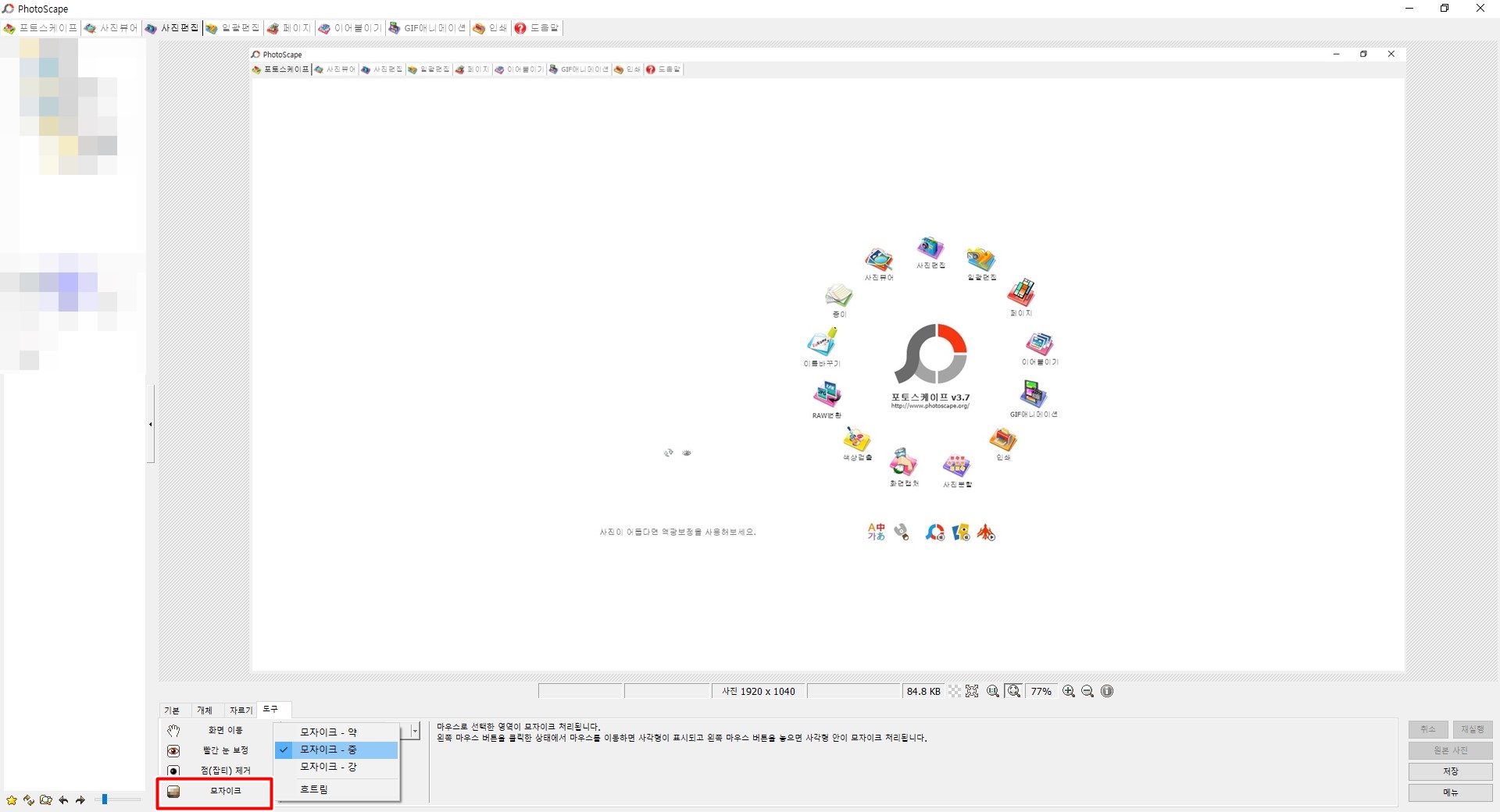Image resolution: width=1500 pixels, height=812 pixels.
Task: Click the 사진 1920 x 1040 status text
Action: coord(759,692)
